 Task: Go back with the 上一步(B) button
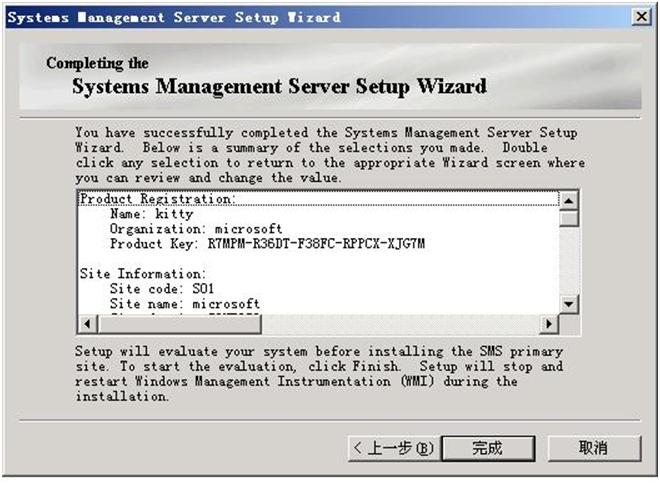394,448
